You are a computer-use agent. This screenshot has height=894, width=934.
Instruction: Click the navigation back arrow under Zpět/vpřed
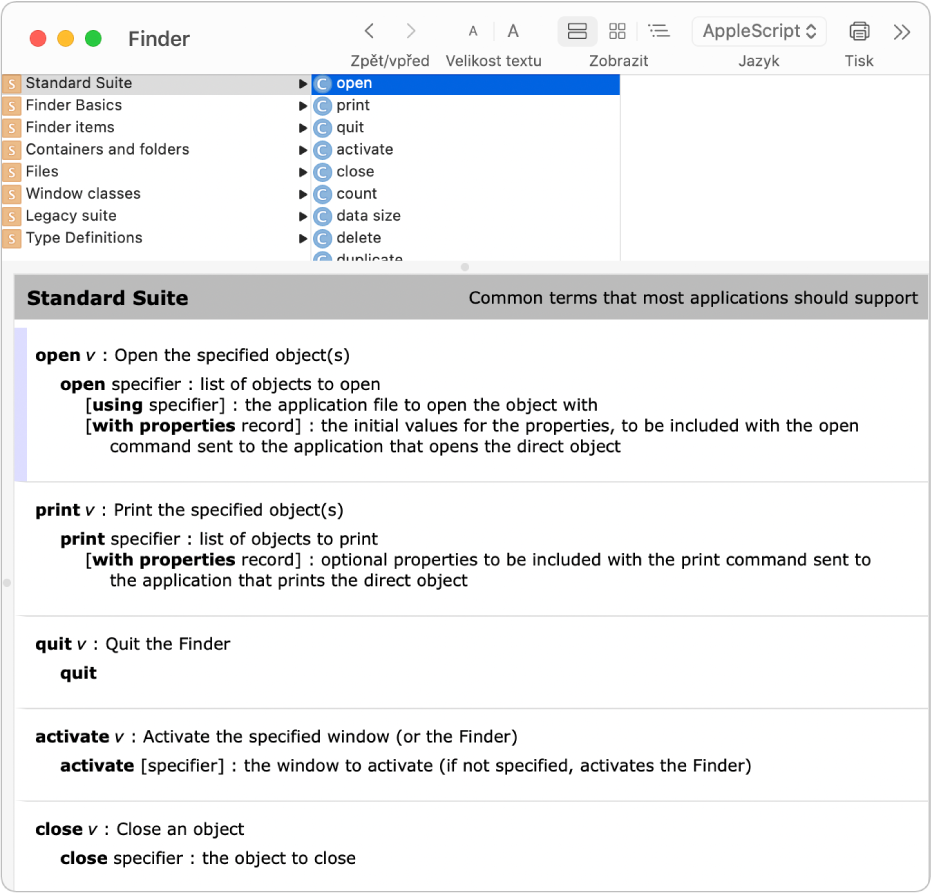(369, 31)
